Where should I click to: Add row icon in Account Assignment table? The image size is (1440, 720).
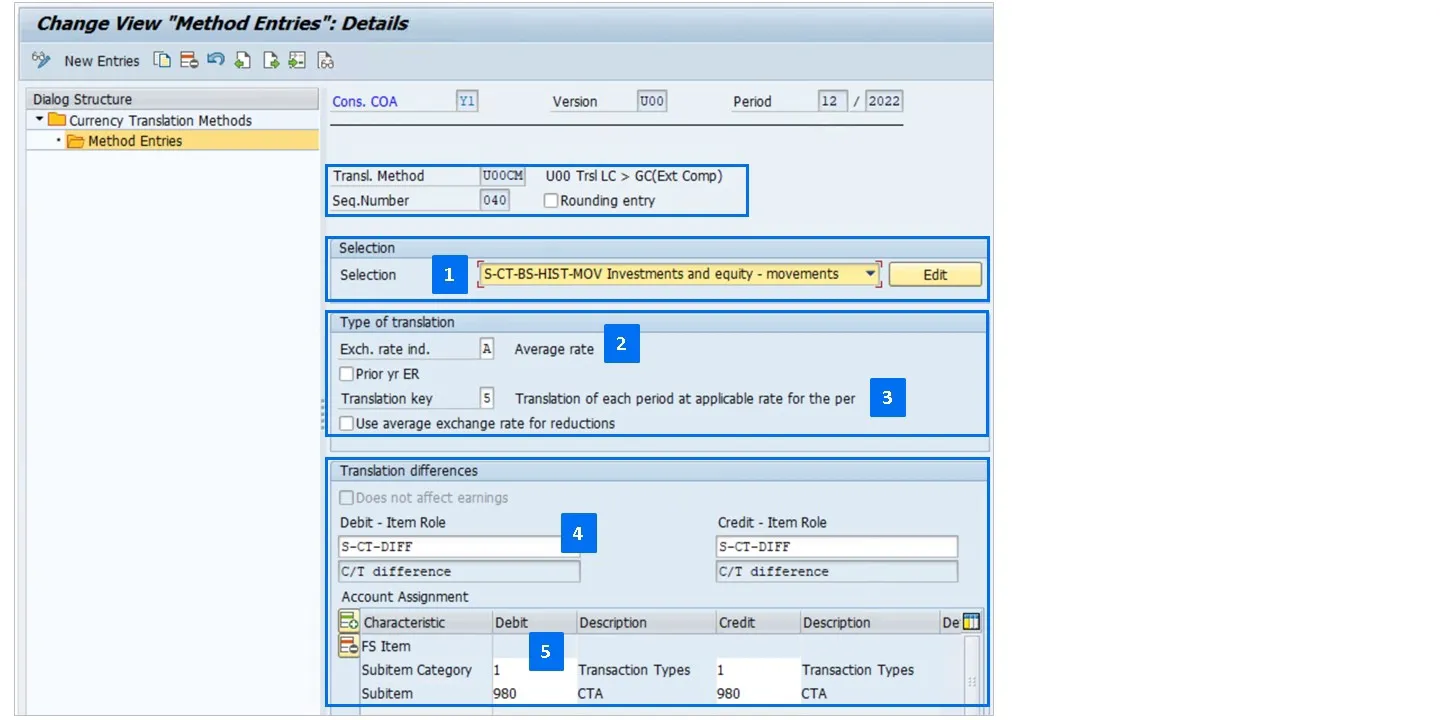coord(348,622)
